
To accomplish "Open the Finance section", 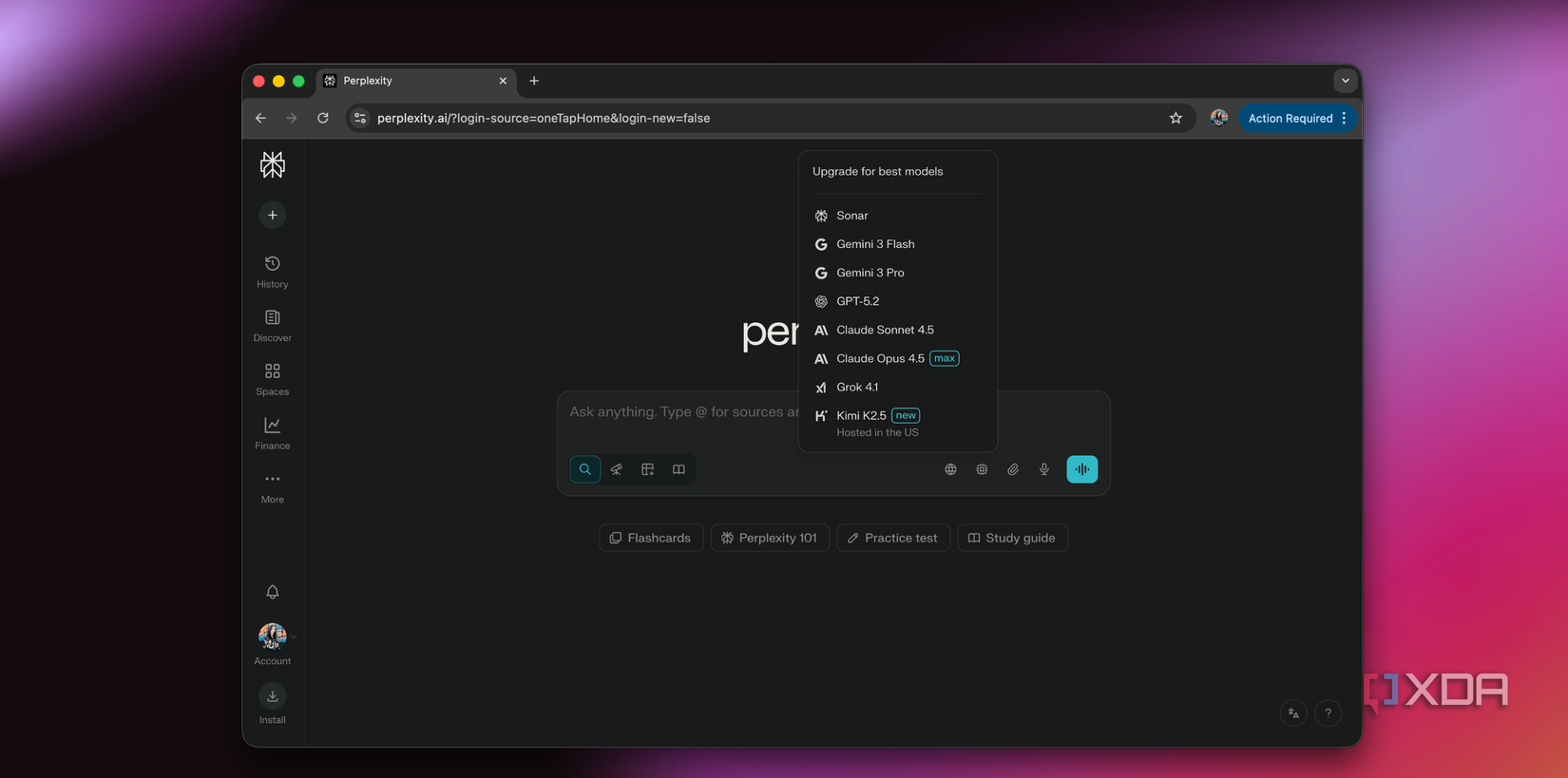I will (x=273, y=433).
